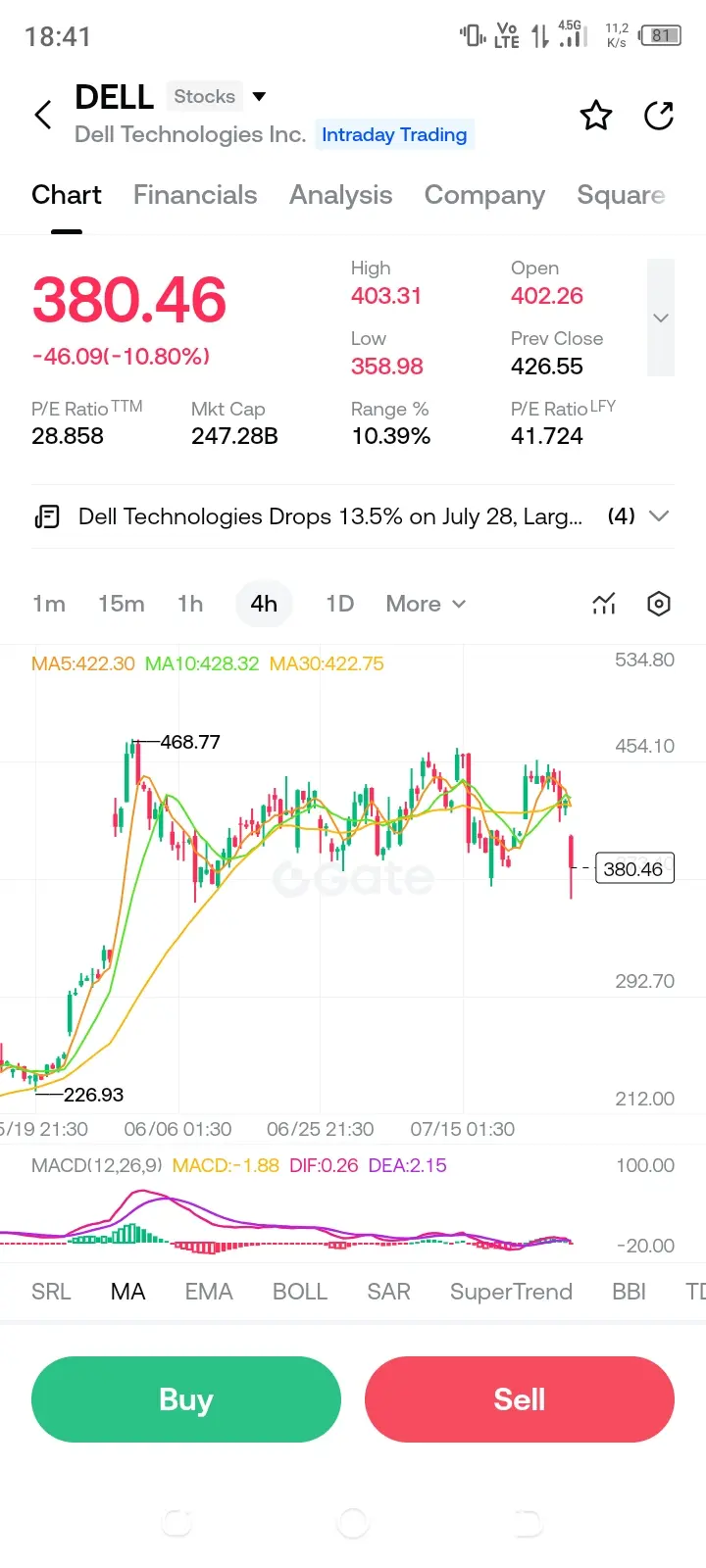Select the SuperTrend indicator
The image size is (706, 1568).
511,1292
